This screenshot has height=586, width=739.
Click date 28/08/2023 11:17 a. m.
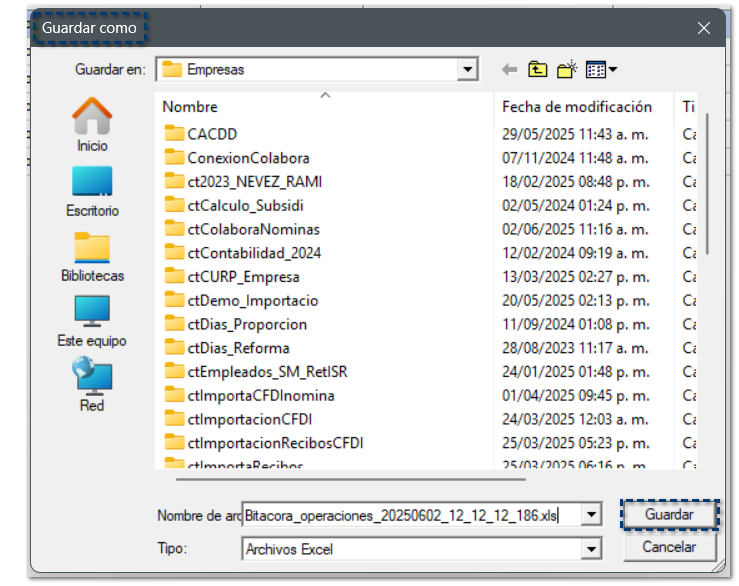(575, 348)
